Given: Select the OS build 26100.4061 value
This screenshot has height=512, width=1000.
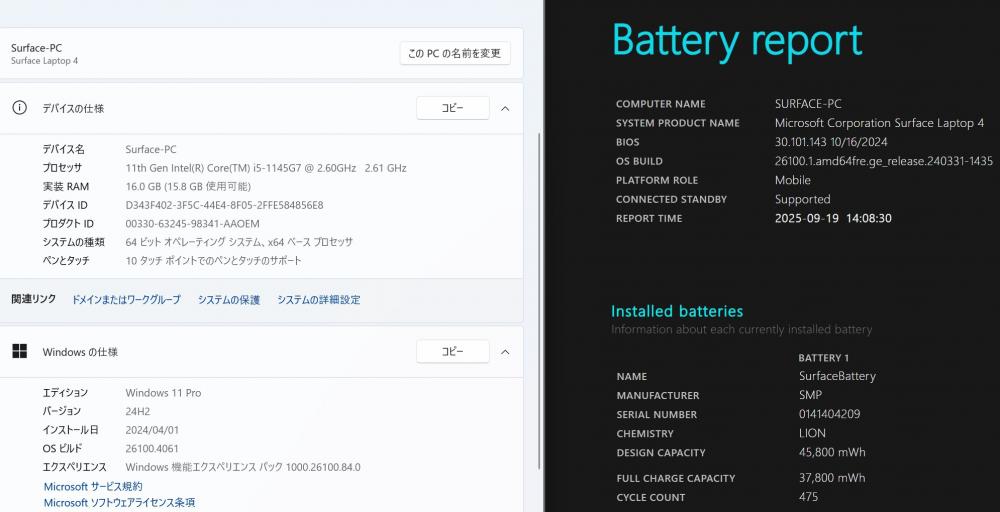Looking at the screenshot, I should click(x=152, y=449).
